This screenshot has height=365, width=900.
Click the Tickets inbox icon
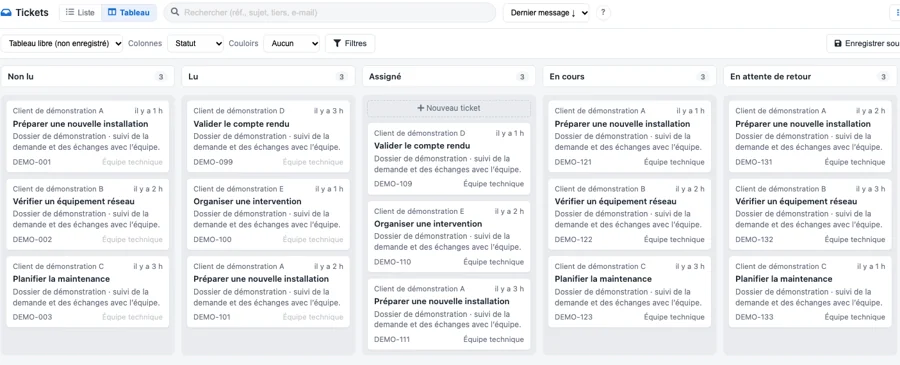point(6,13)
